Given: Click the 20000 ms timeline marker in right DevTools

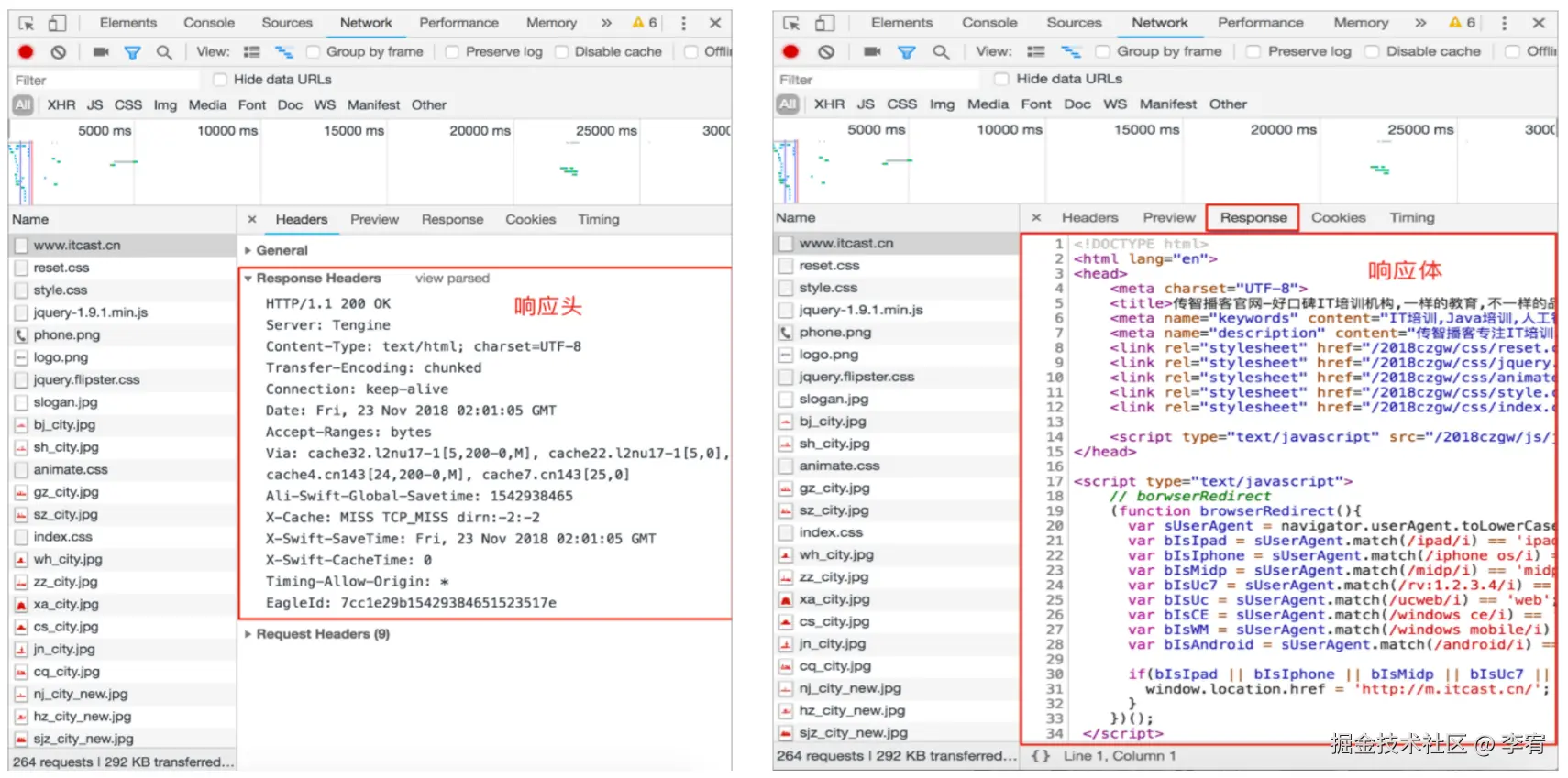Looking at the screenshot, I should click(x=1283, y=130).
